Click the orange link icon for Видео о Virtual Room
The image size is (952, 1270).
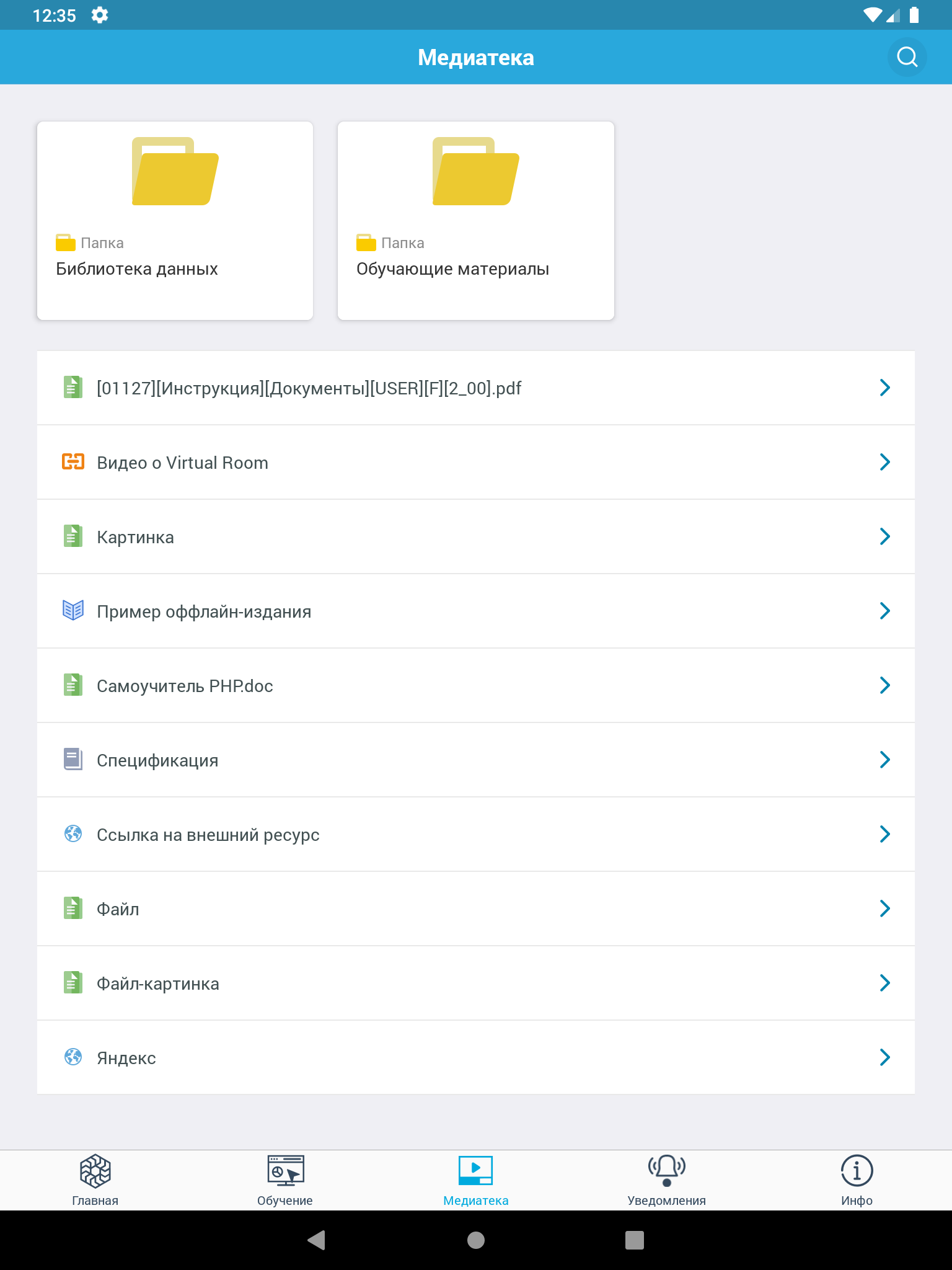(x=73, y=462)
